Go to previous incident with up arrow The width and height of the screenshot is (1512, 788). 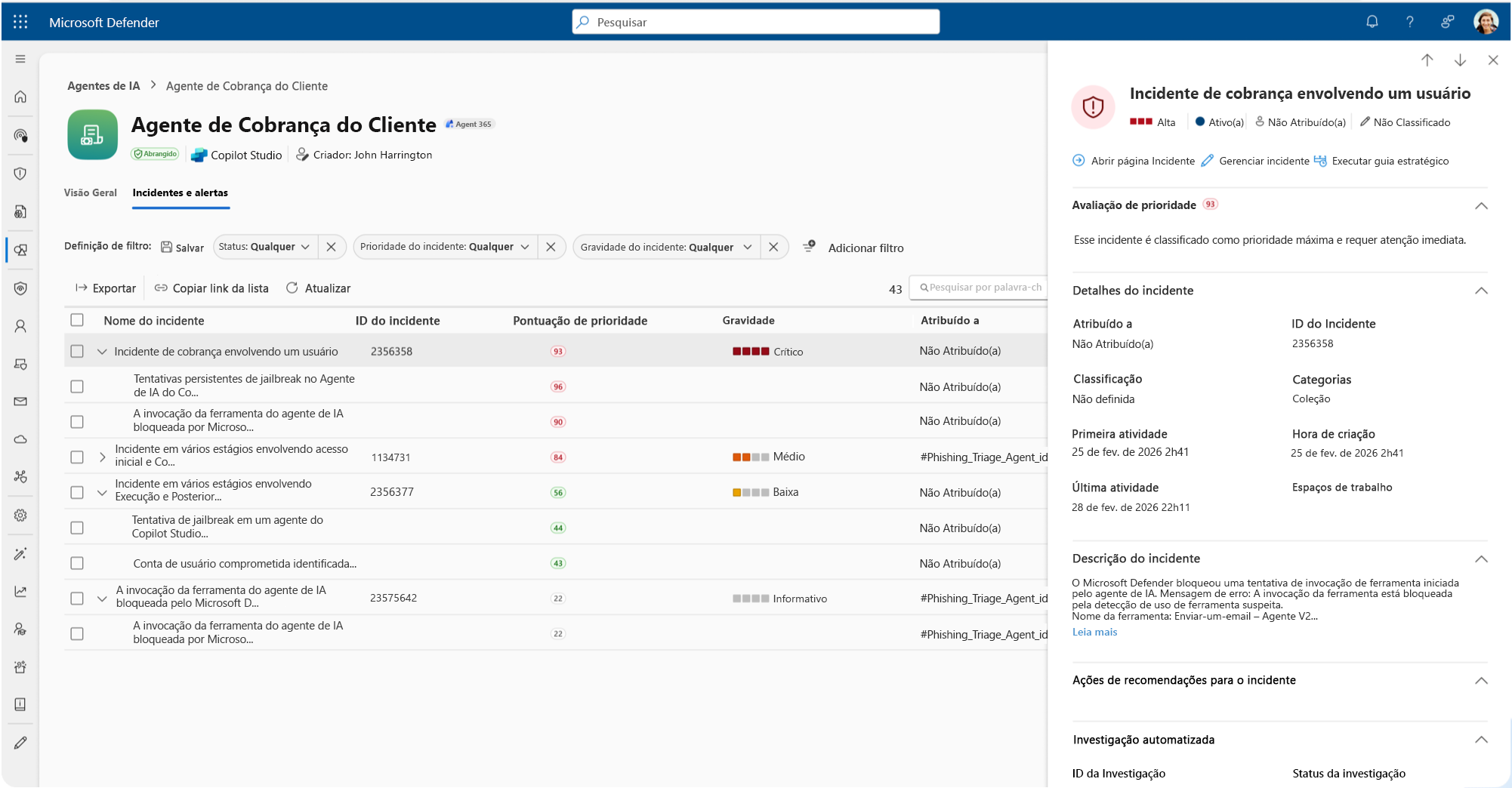coord(1427,60)
